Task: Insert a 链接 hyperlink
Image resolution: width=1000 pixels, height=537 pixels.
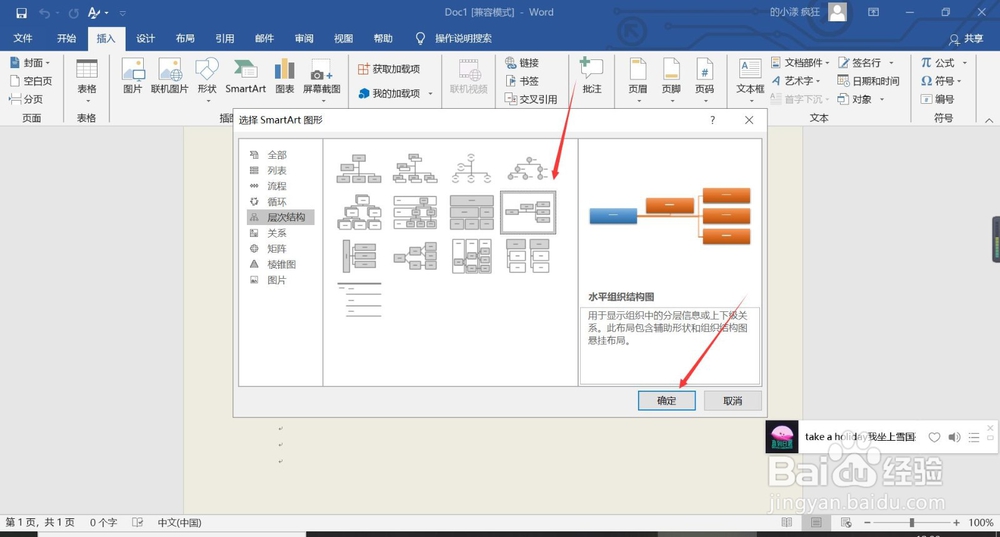Action: coord(522,63)
